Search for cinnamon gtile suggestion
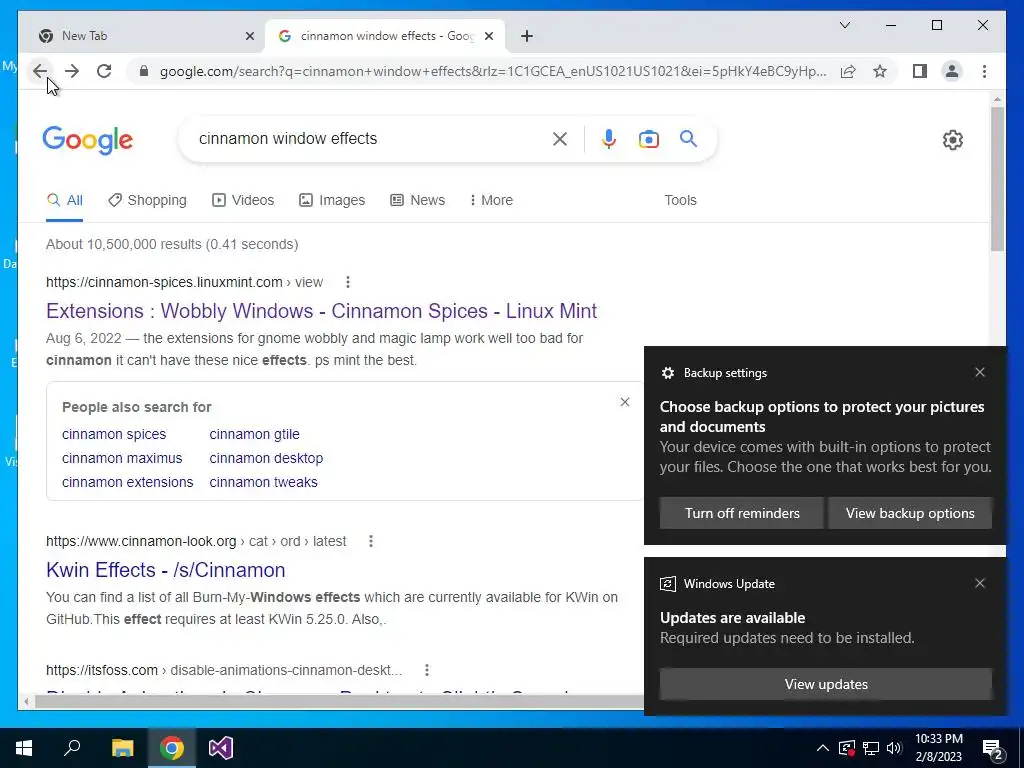 tap(254, 434)
